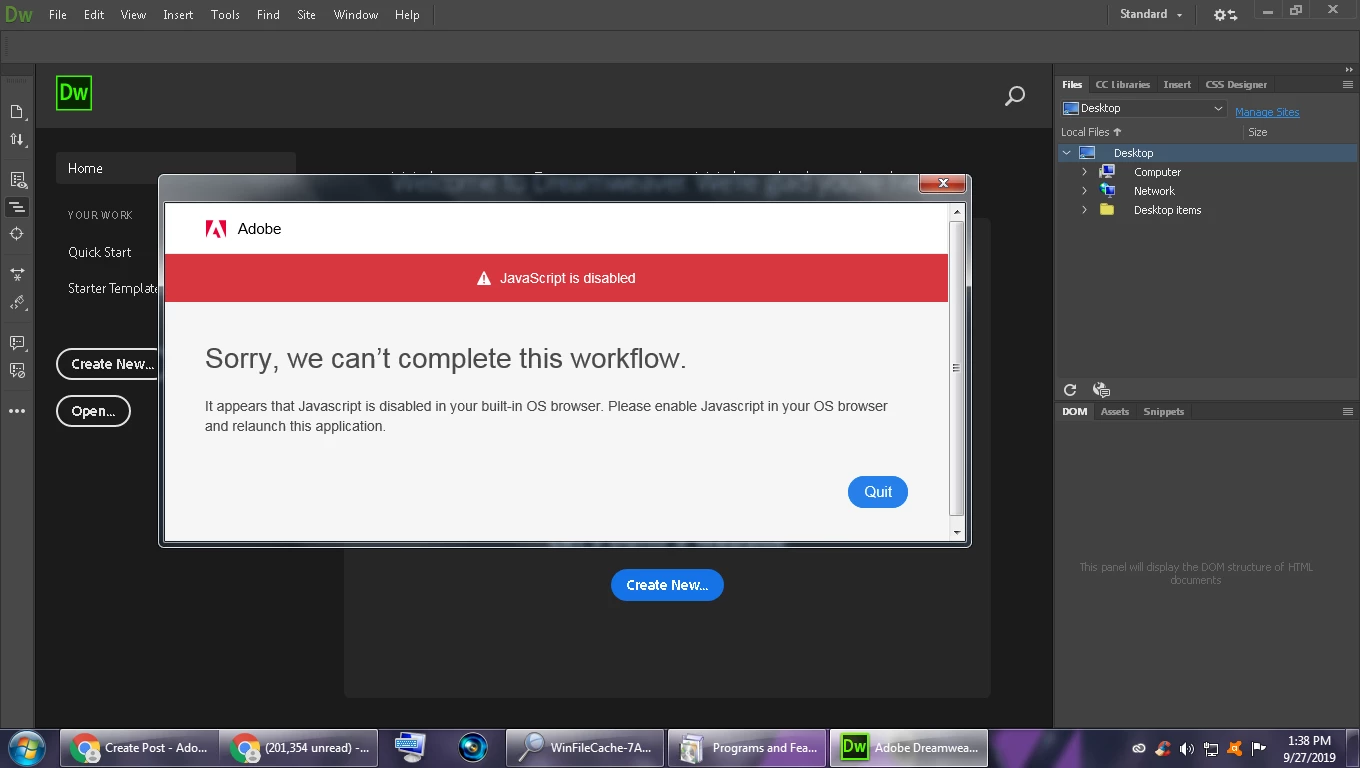Open the Site menu
The width and height of the screenshot is (1360, 768).
[x=306, y=15]
